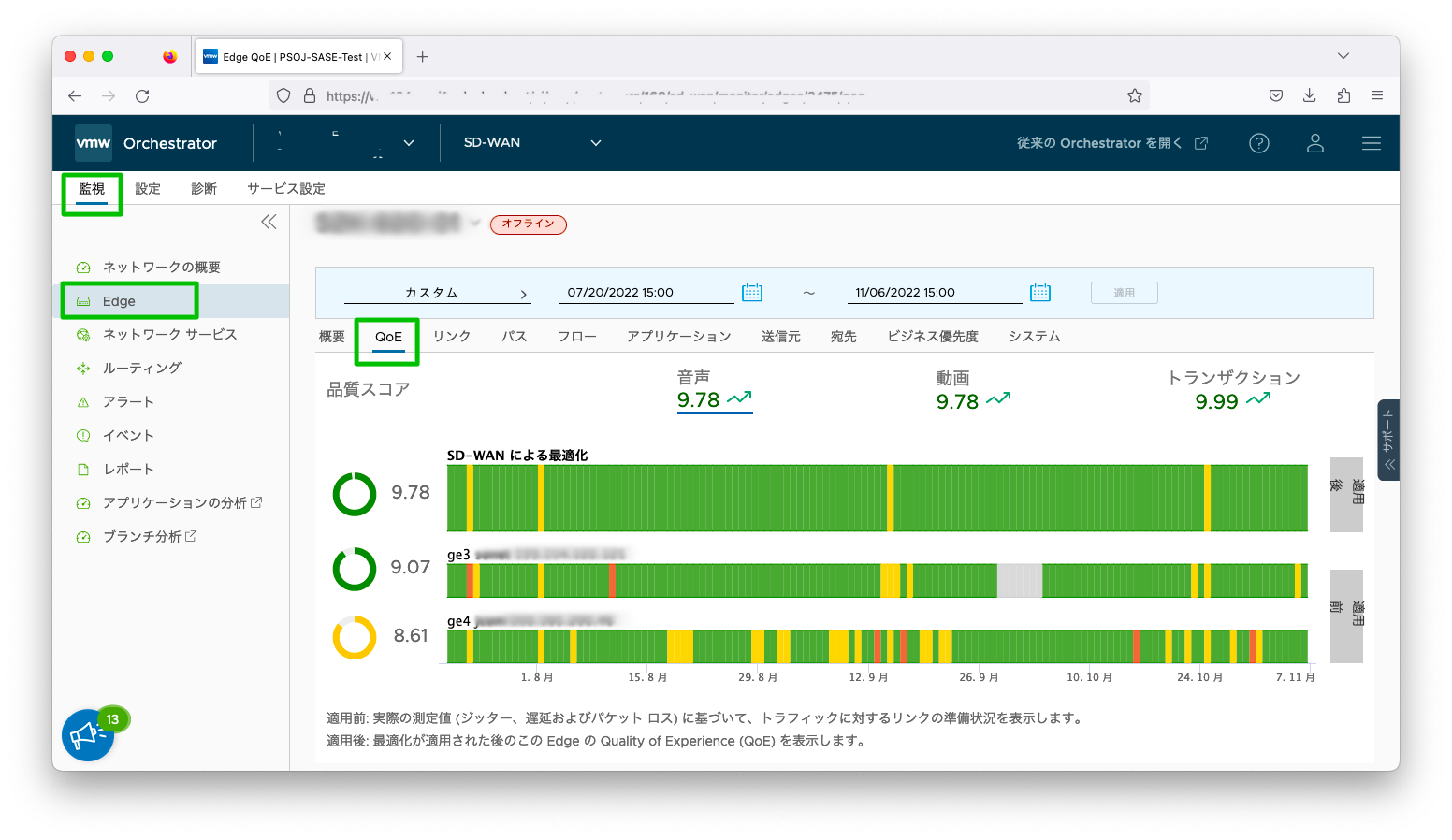The width and height of the screenshot is (1452, 840).
Task: Click the list all tabs chevron
Action: point(1343,56)
